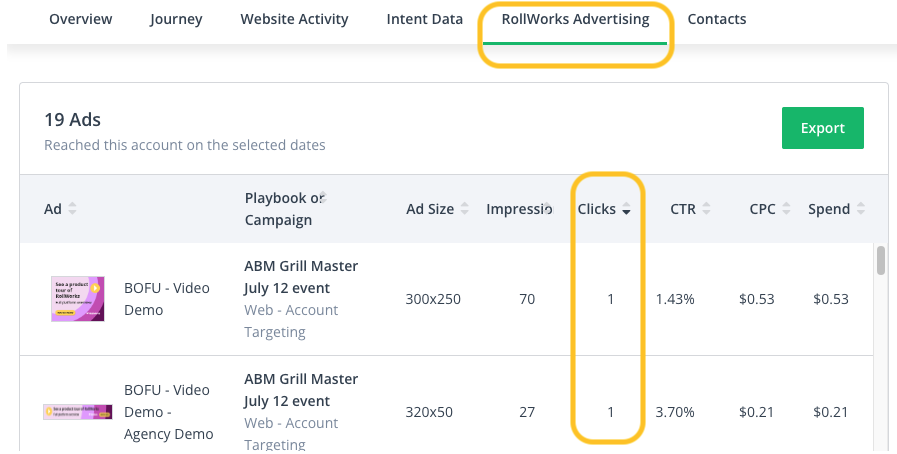
Task: Open the BOFU - Video Demo ad thumbnail
Action: (78, 299)
